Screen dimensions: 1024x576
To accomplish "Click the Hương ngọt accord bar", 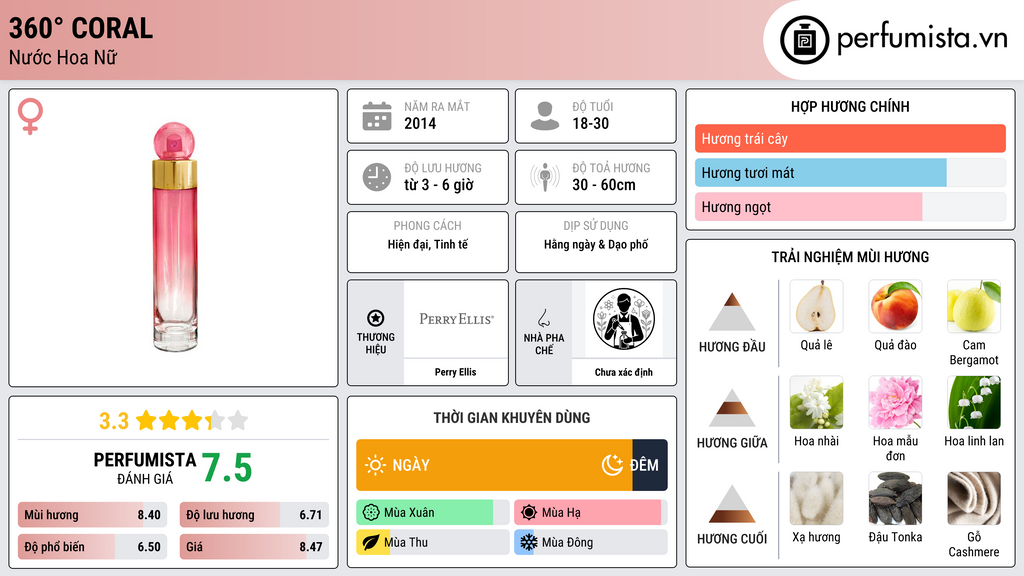I will point(850,206).
